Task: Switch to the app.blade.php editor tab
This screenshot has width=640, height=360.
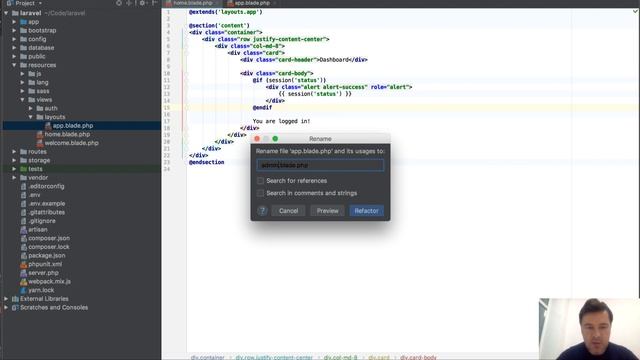Action: [x=251, y=3]
